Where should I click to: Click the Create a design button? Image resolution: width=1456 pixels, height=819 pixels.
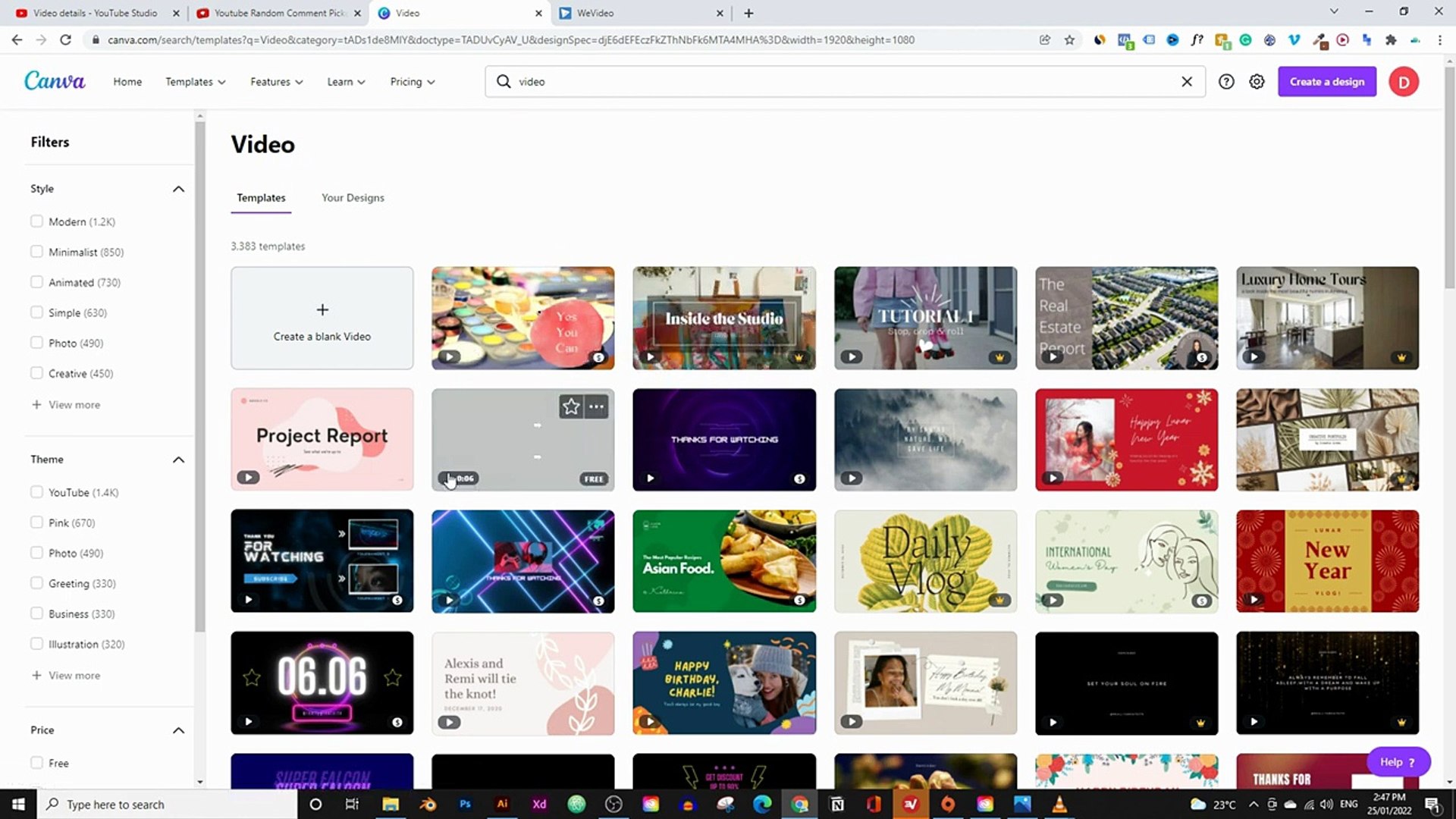(1326, 81)
